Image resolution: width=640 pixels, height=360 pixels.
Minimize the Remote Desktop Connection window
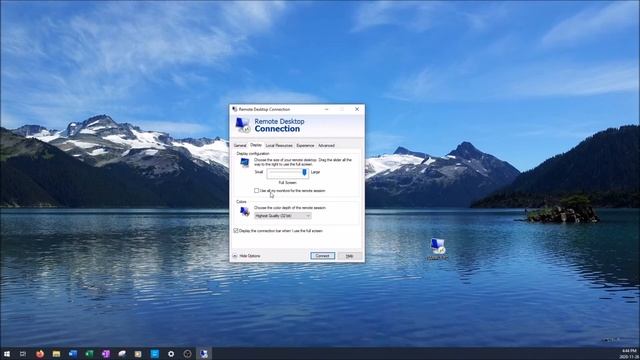tap(327, 109)
